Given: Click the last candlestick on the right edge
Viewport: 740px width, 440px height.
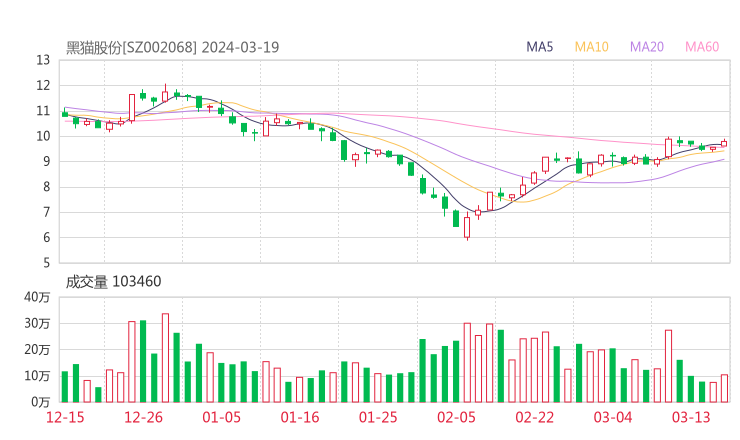Looking at the screenshot, I should pos(724,144).
